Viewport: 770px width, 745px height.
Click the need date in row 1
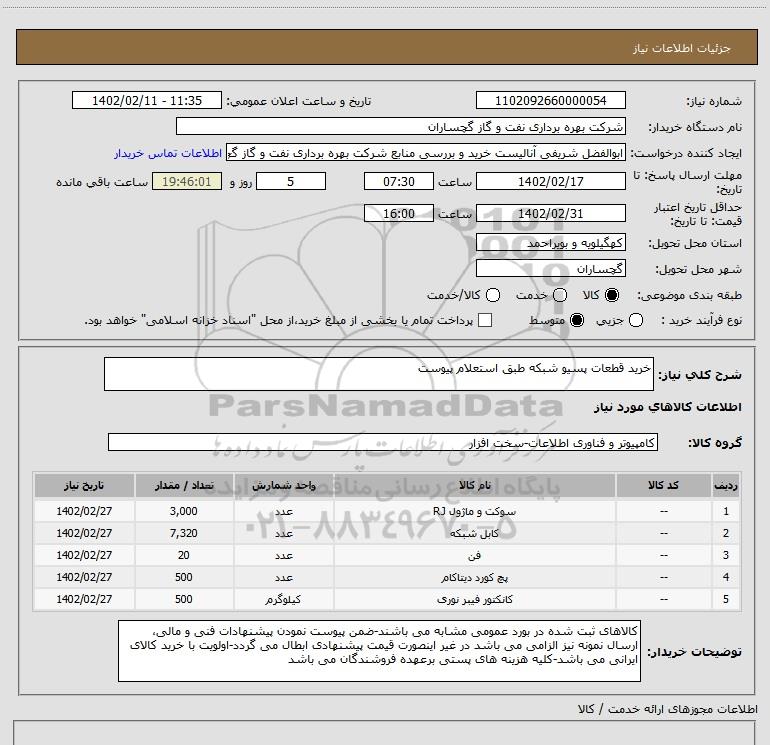[x=84, y=511]
